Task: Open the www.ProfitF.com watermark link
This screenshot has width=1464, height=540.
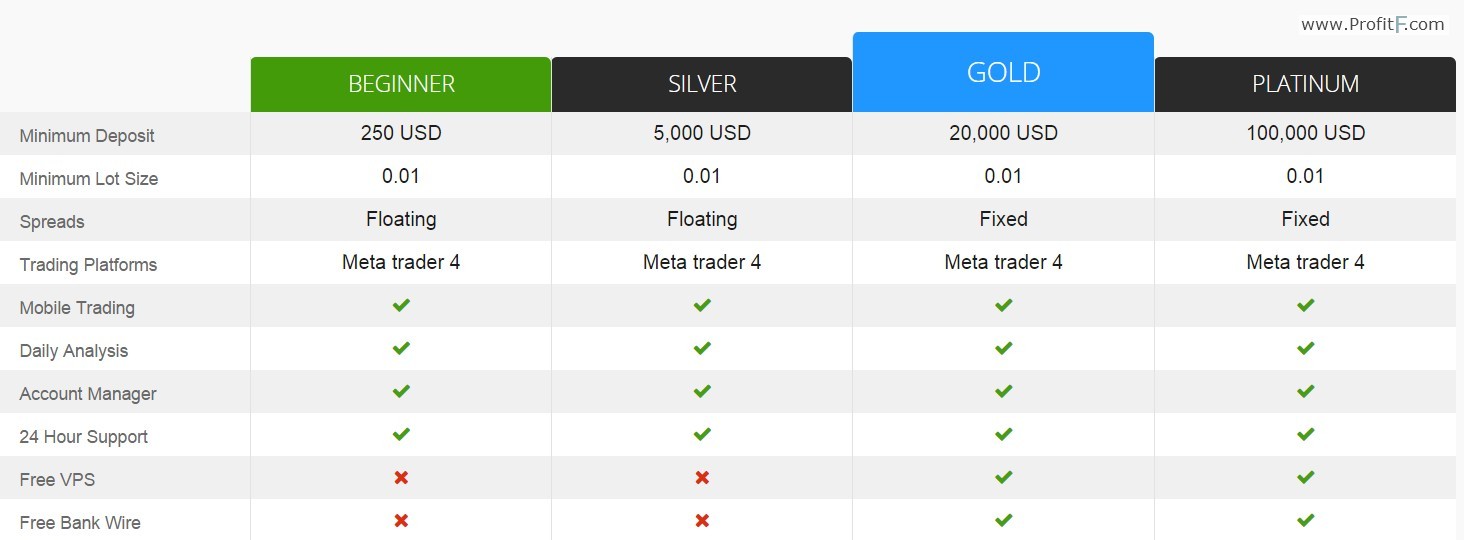Action: (x=1372, y=25)
